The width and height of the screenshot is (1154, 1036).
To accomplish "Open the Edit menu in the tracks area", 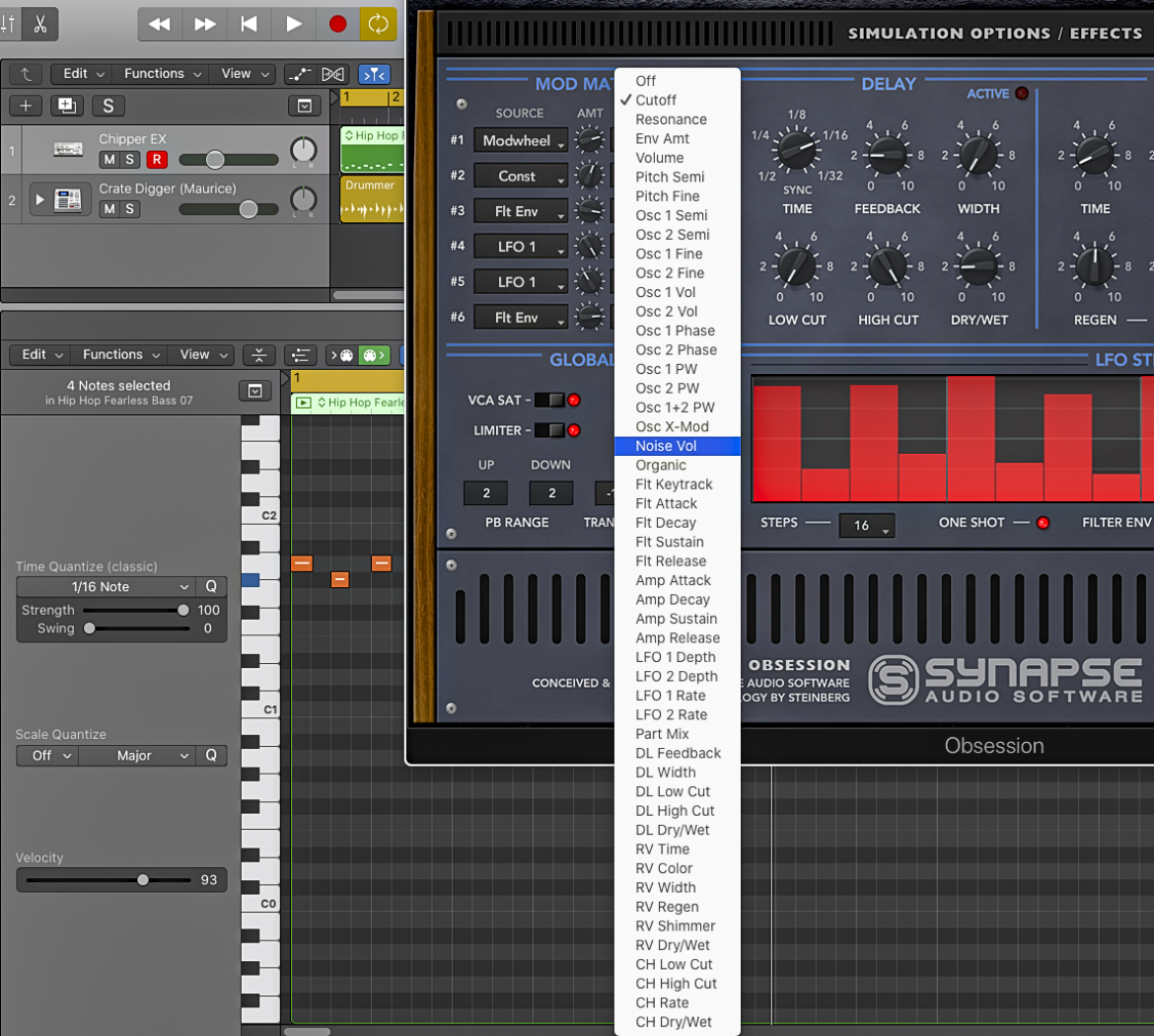I will coord(83,74).
